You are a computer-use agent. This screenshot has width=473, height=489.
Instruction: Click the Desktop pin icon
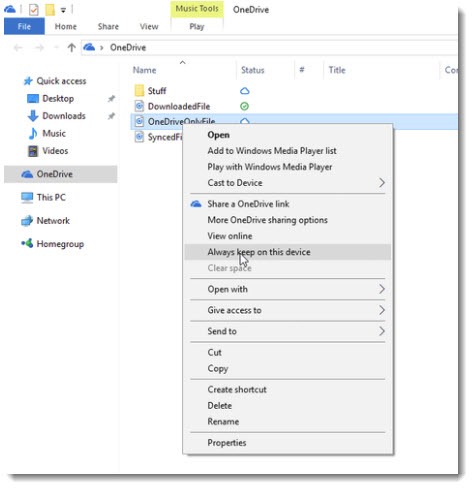(111, 99)
